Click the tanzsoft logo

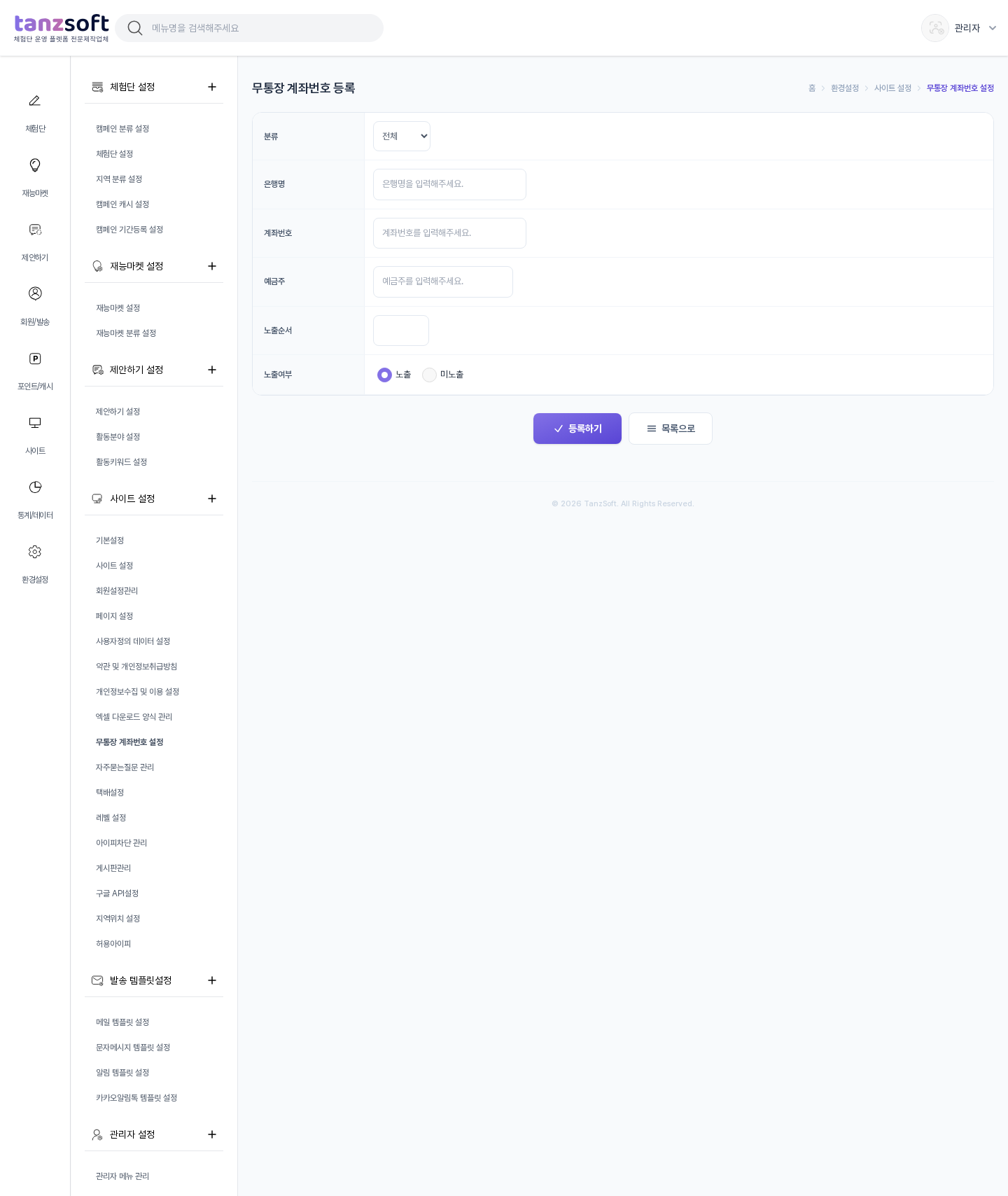pyautogui.click(x=62, y=28)
